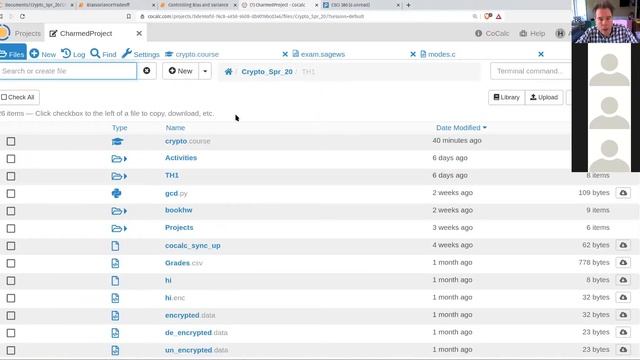The width and height of the screenshot is (640, 360).
Task: Download the 8 bytes hi file
Action: (x=623, y=280)
